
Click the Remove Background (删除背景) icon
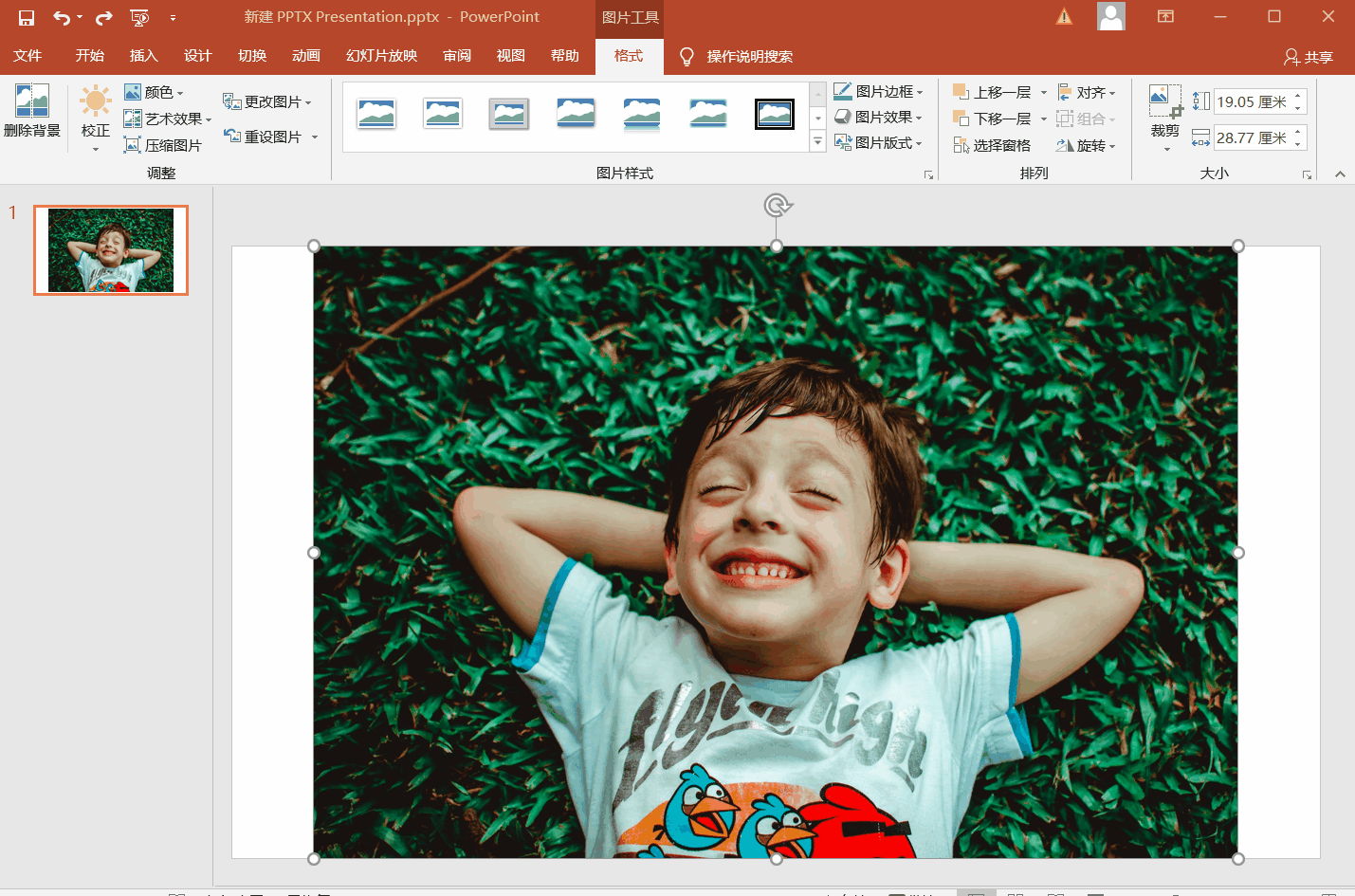[x=31, y=102]
